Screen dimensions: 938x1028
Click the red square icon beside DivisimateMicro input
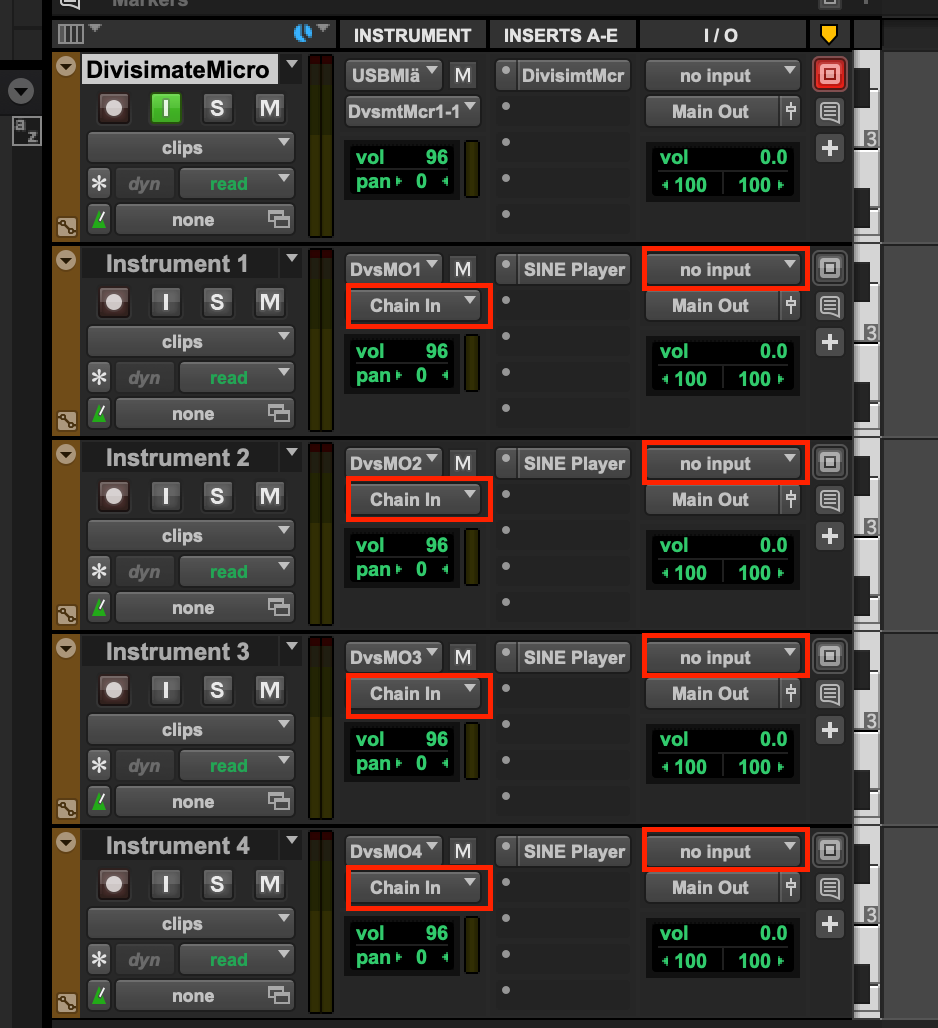coord(829,74)
